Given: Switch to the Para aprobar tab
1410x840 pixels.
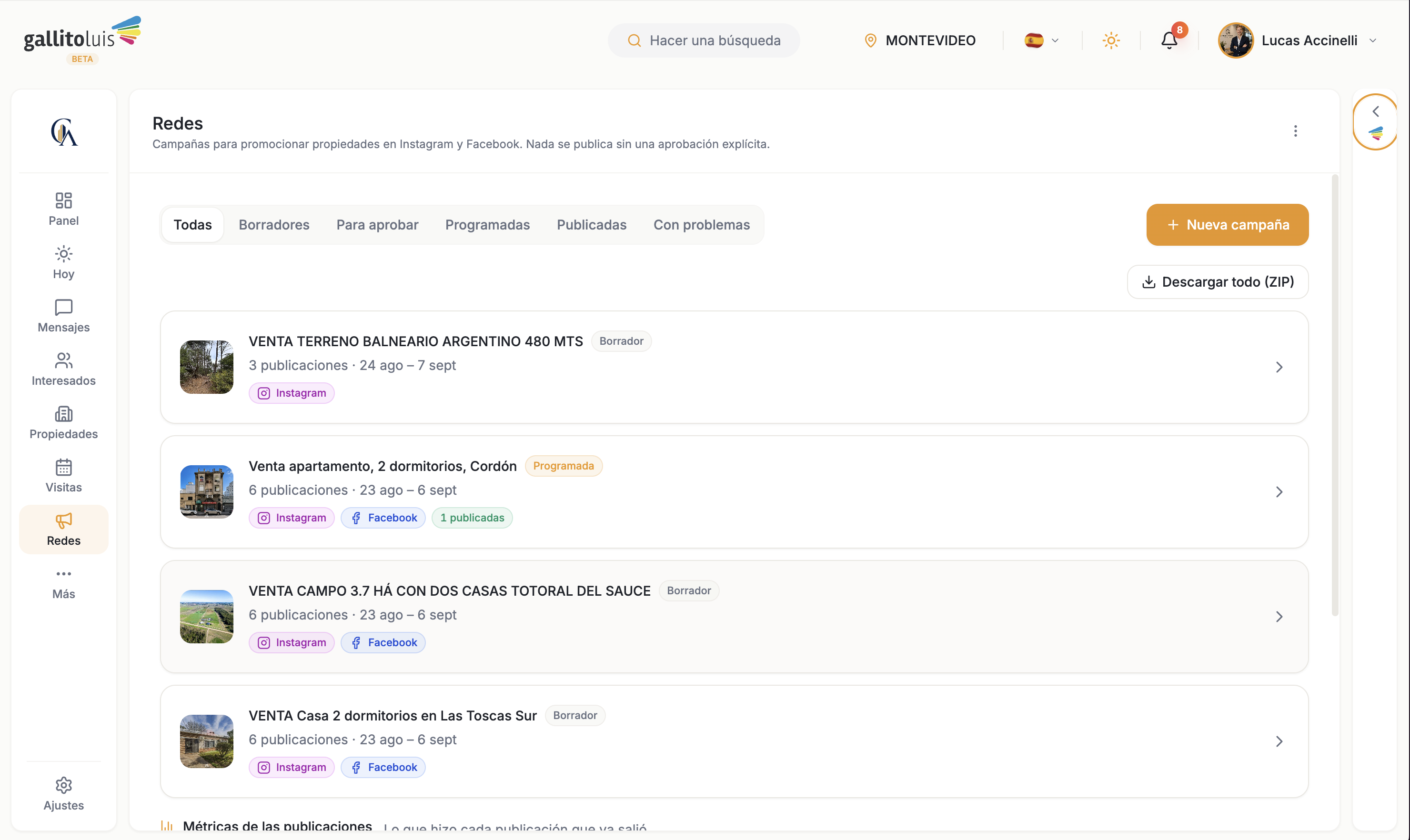Looking at the screenshot, I should click(x=377, y=225).
